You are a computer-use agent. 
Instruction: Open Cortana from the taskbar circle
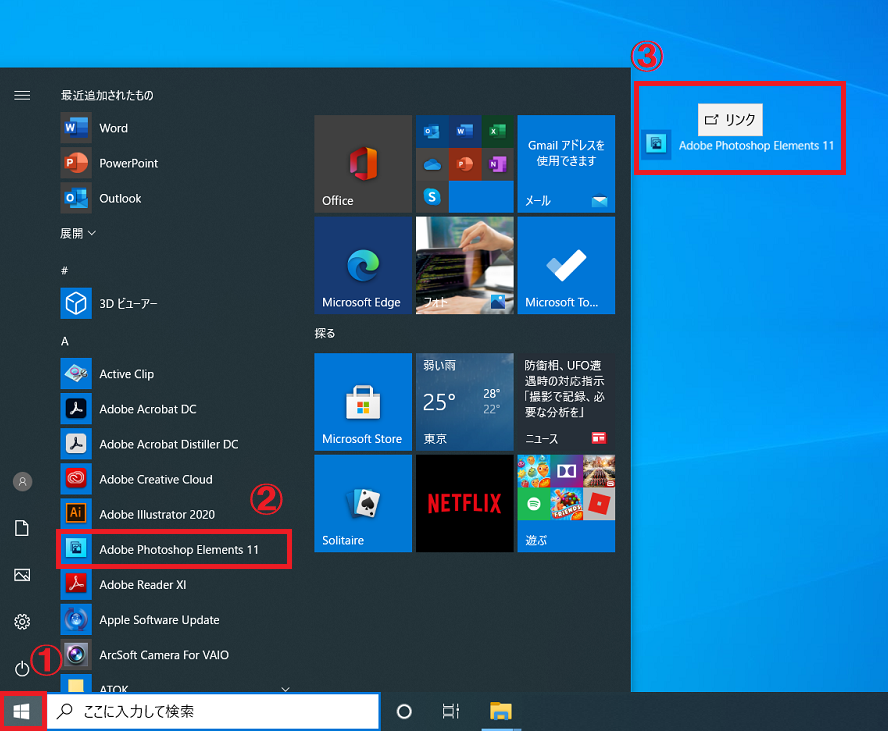404,711
